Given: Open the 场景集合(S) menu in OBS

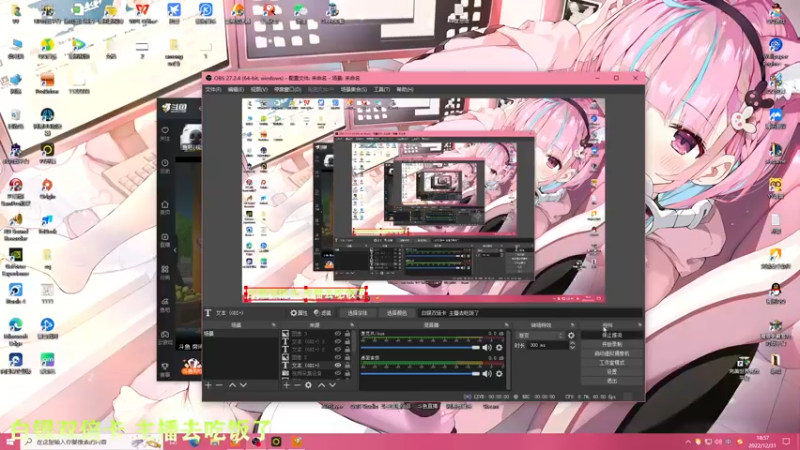Looking at the screenshot, I should click(x=354, y=89).
